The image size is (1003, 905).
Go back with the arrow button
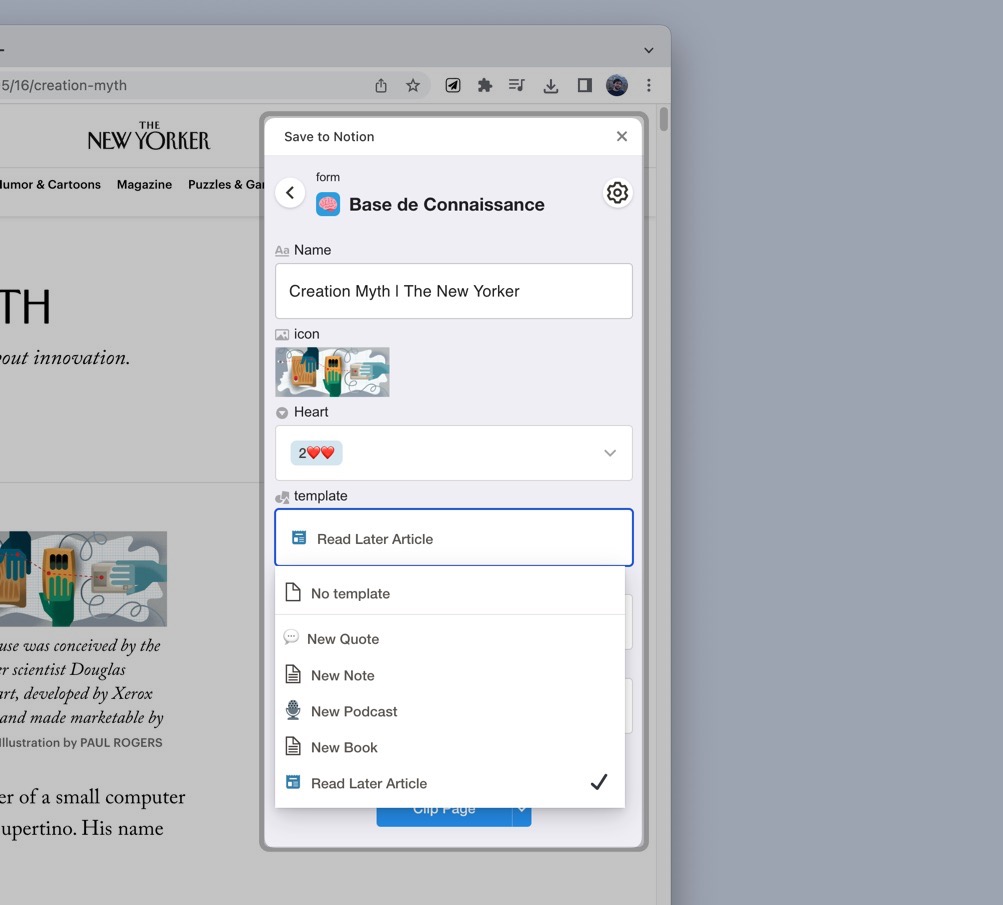pyautogui.click(x=290, y=193)
